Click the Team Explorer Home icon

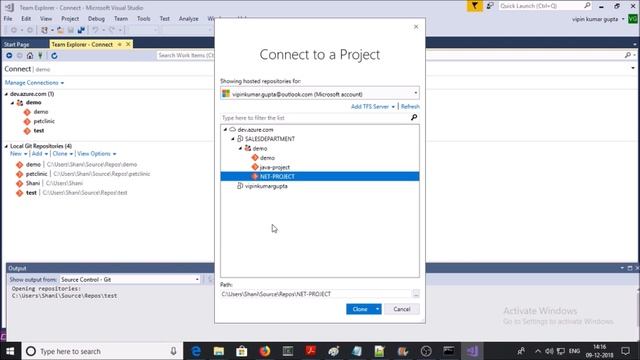(x=30, y=56)
